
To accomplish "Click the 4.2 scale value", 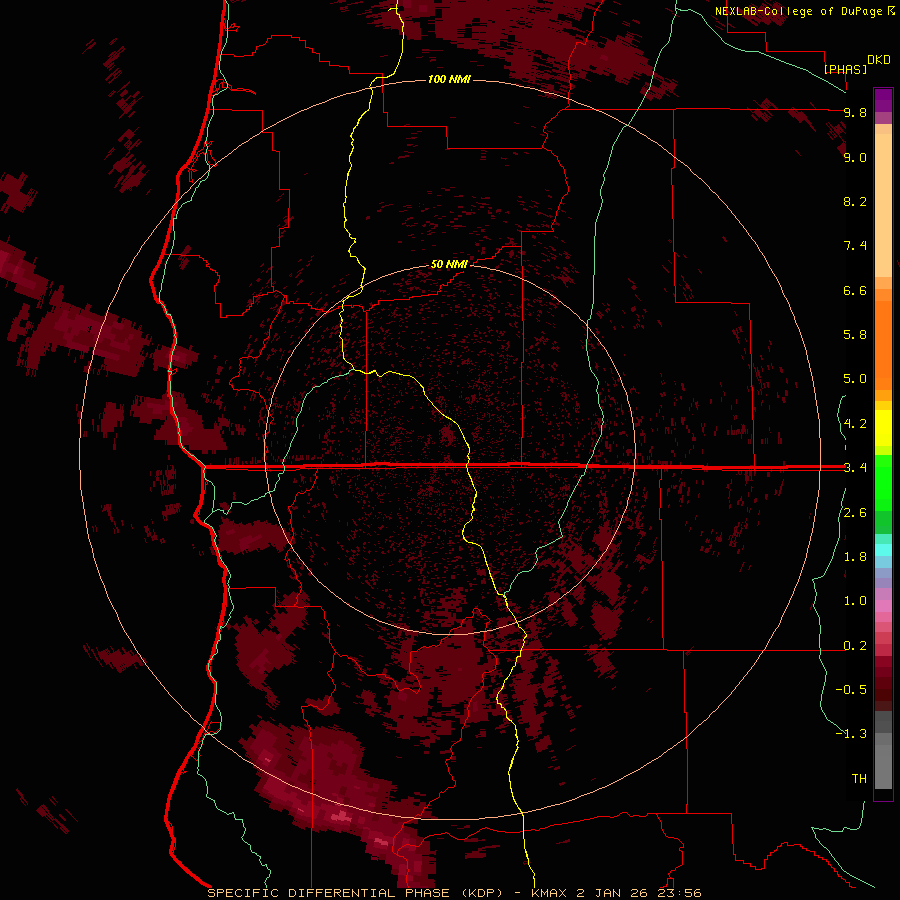I will [x=855, y=424].
